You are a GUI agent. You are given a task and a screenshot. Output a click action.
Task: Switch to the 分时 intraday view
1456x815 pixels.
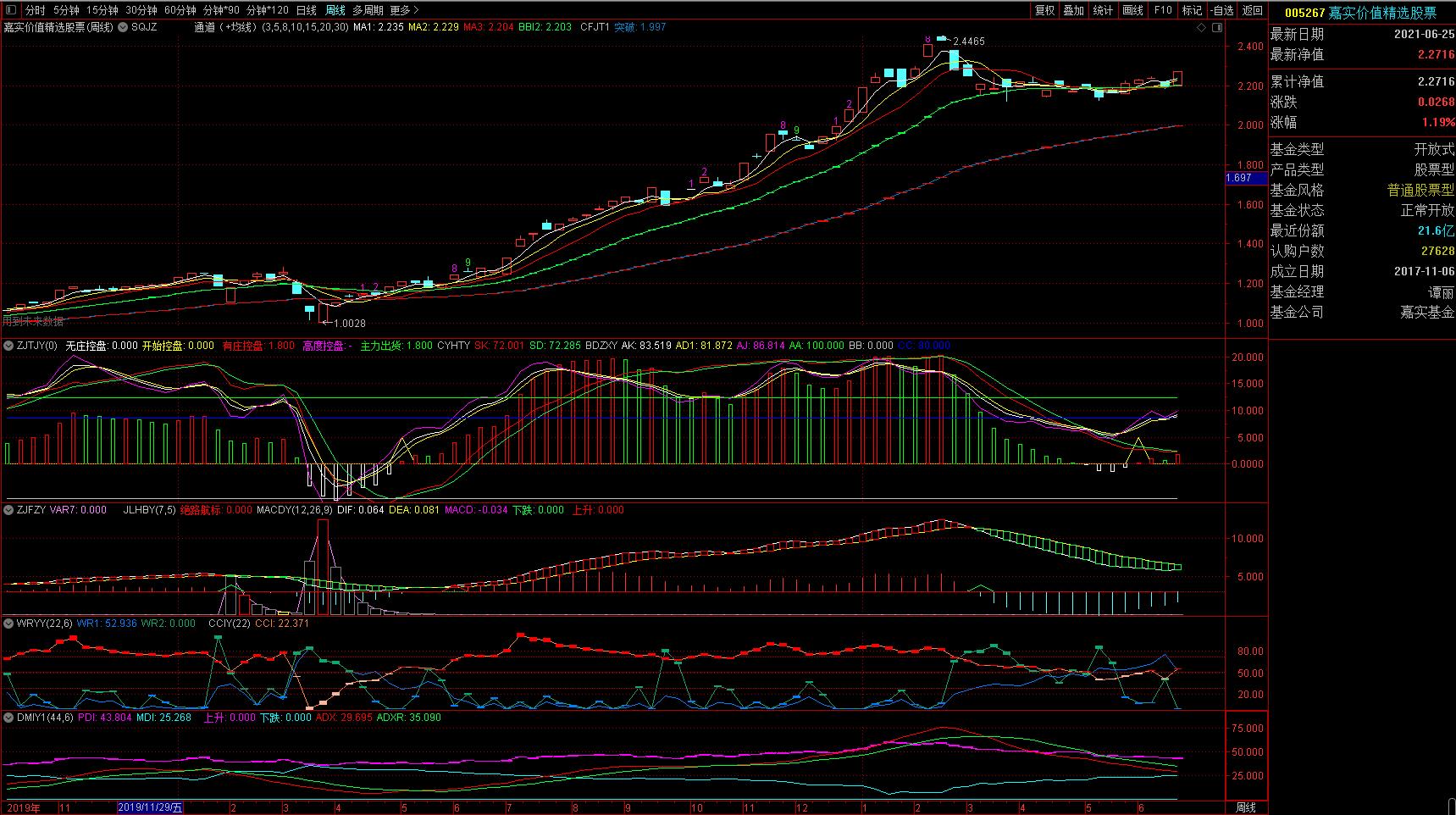(35, 10)
